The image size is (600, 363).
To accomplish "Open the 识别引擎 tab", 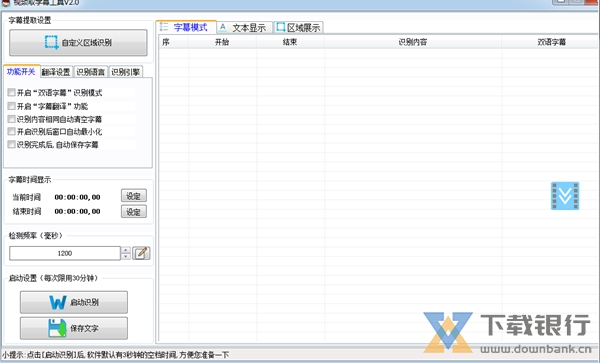I will (x=126, y=72).
